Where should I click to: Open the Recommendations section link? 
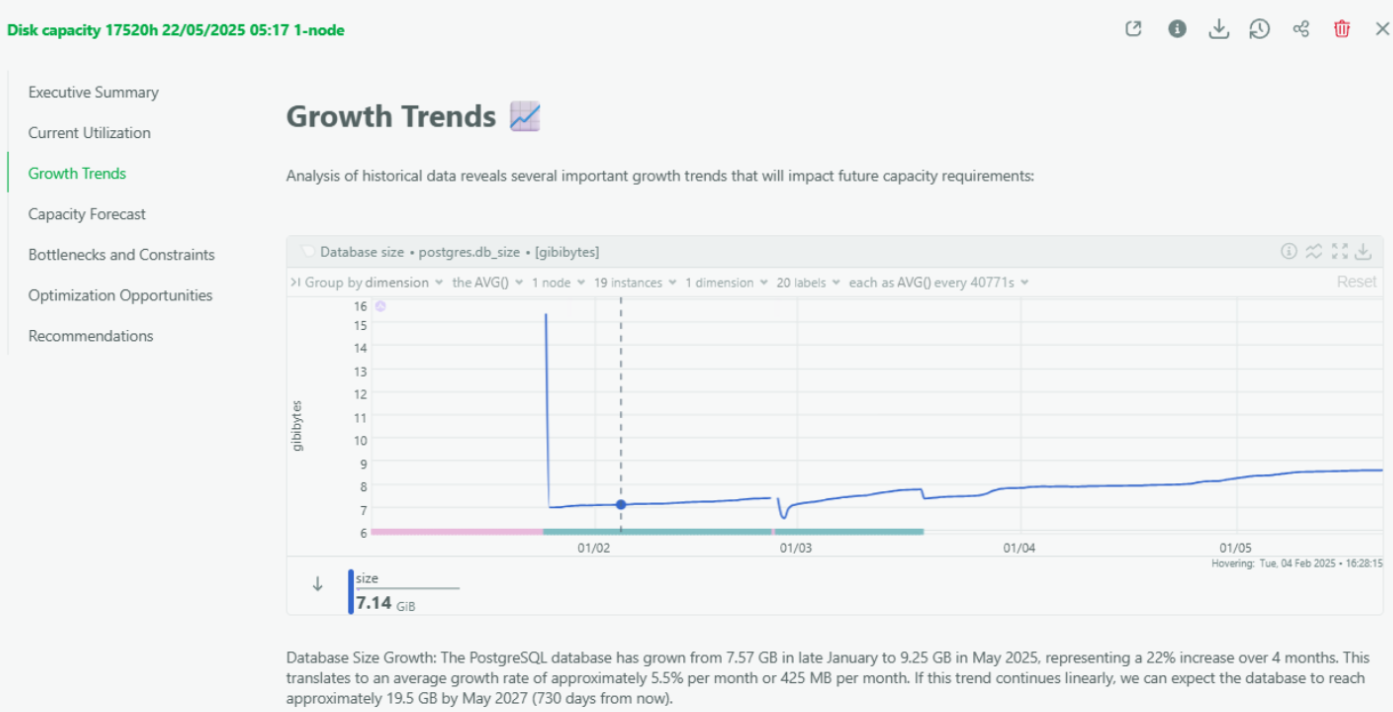(x=91, y=336)
